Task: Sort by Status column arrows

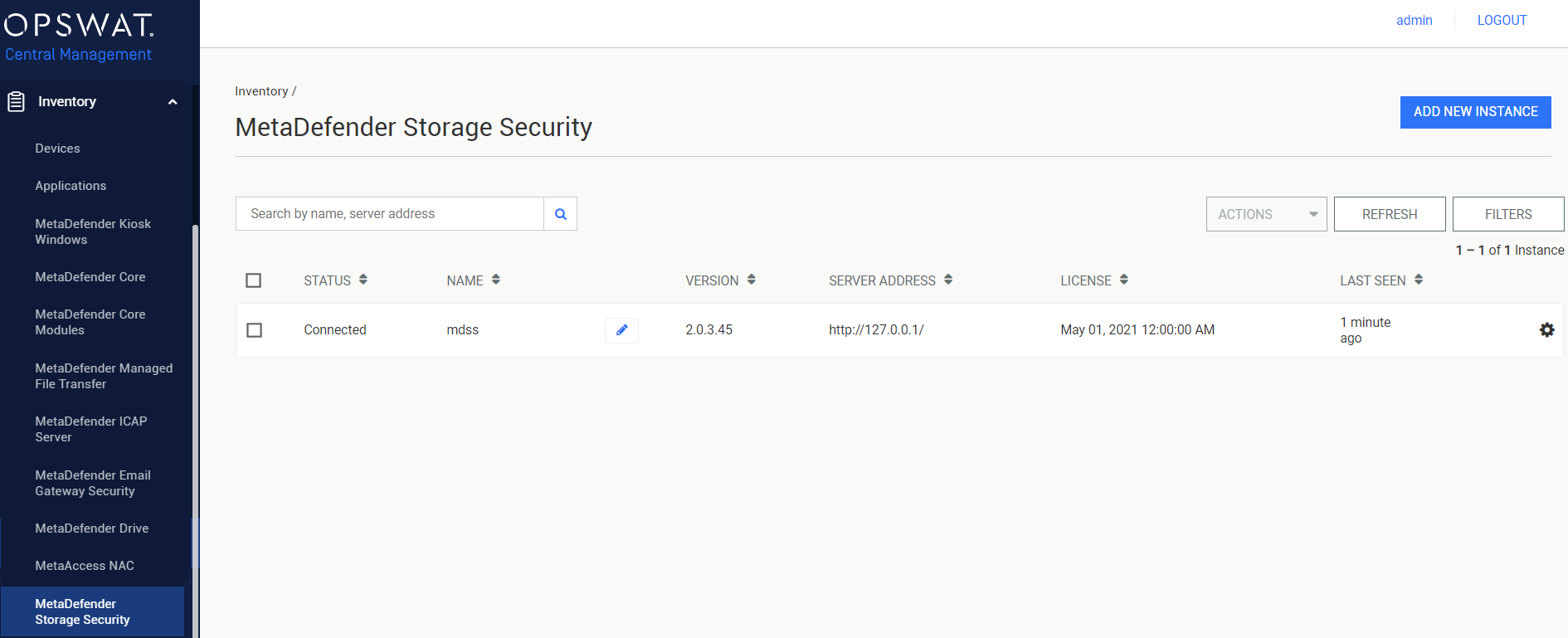Action: [x=363, y=280]
